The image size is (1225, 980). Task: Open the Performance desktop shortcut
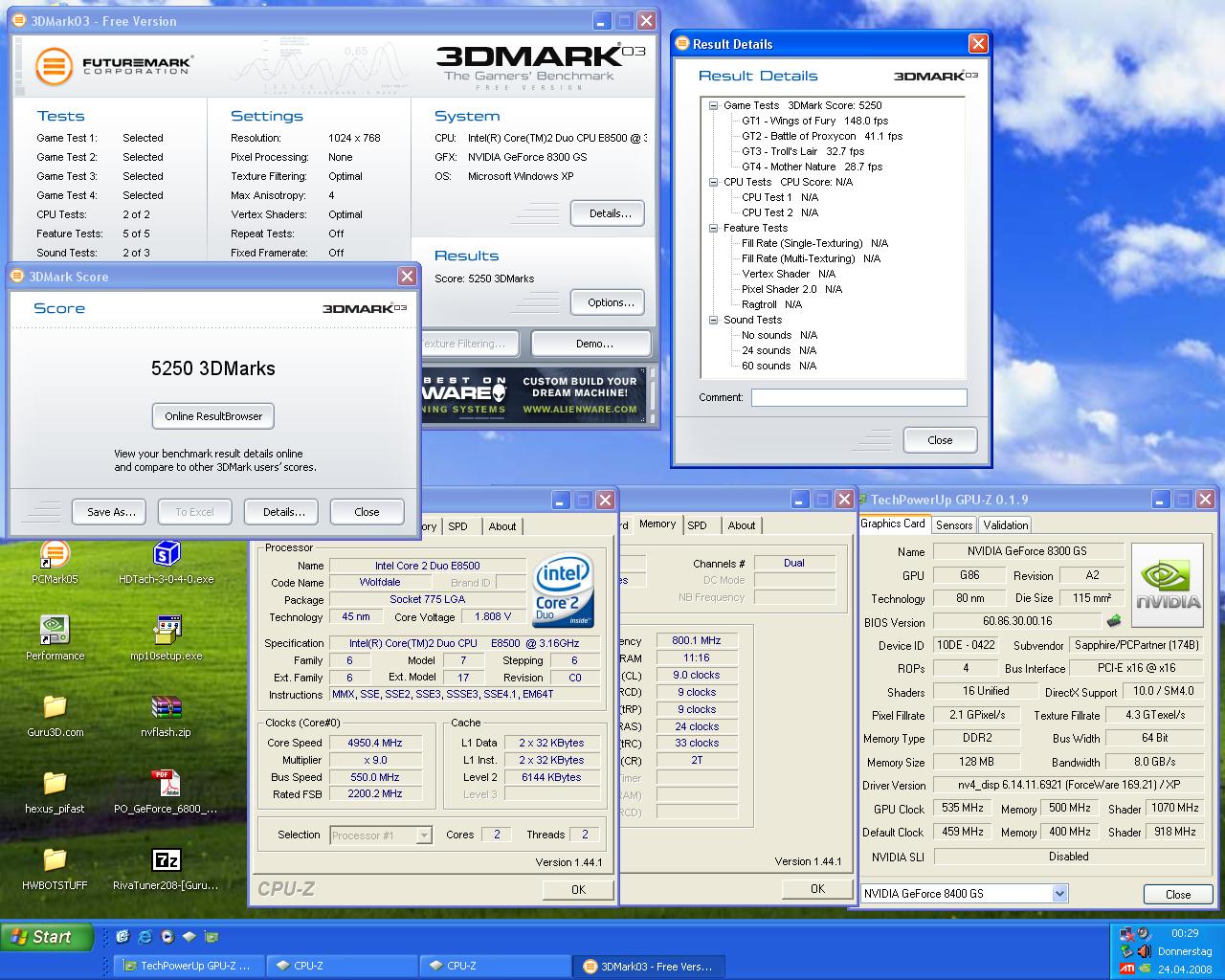pyautogui.click(x=55, y=637)
